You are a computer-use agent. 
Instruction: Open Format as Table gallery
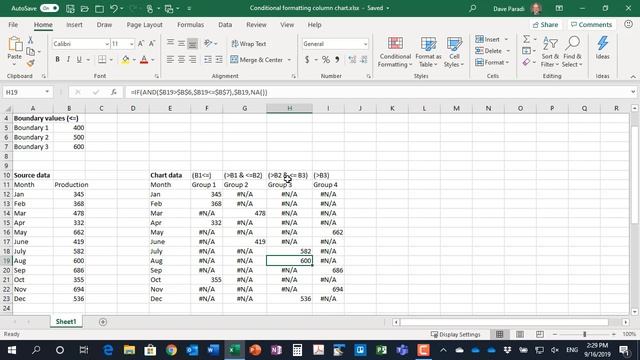tap(428, 52)
